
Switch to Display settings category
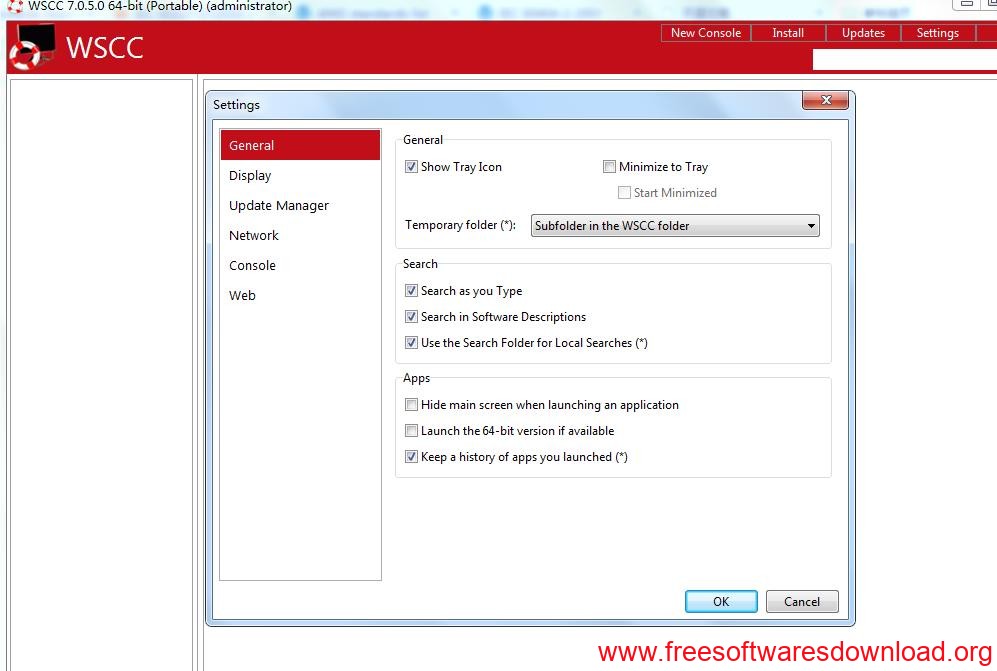(300, 175)
